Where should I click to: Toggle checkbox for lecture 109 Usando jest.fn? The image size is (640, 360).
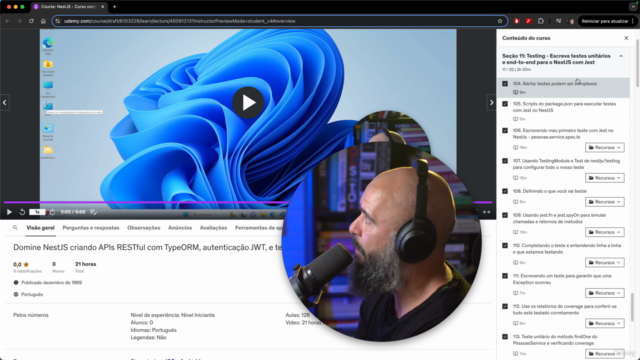pos(505,215)
